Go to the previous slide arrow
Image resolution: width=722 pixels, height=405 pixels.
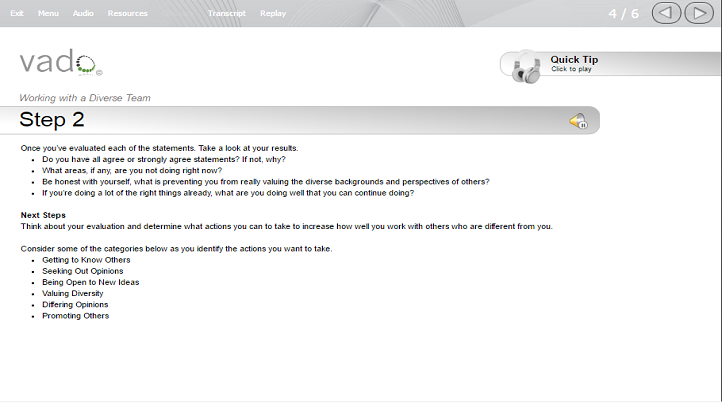[666, 13]
